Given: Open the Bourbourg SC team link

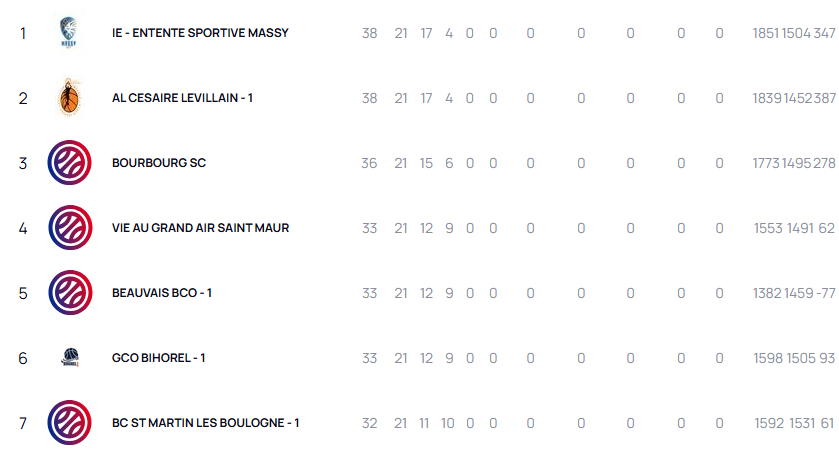Looking at the screenshot, I should point(159,163).
